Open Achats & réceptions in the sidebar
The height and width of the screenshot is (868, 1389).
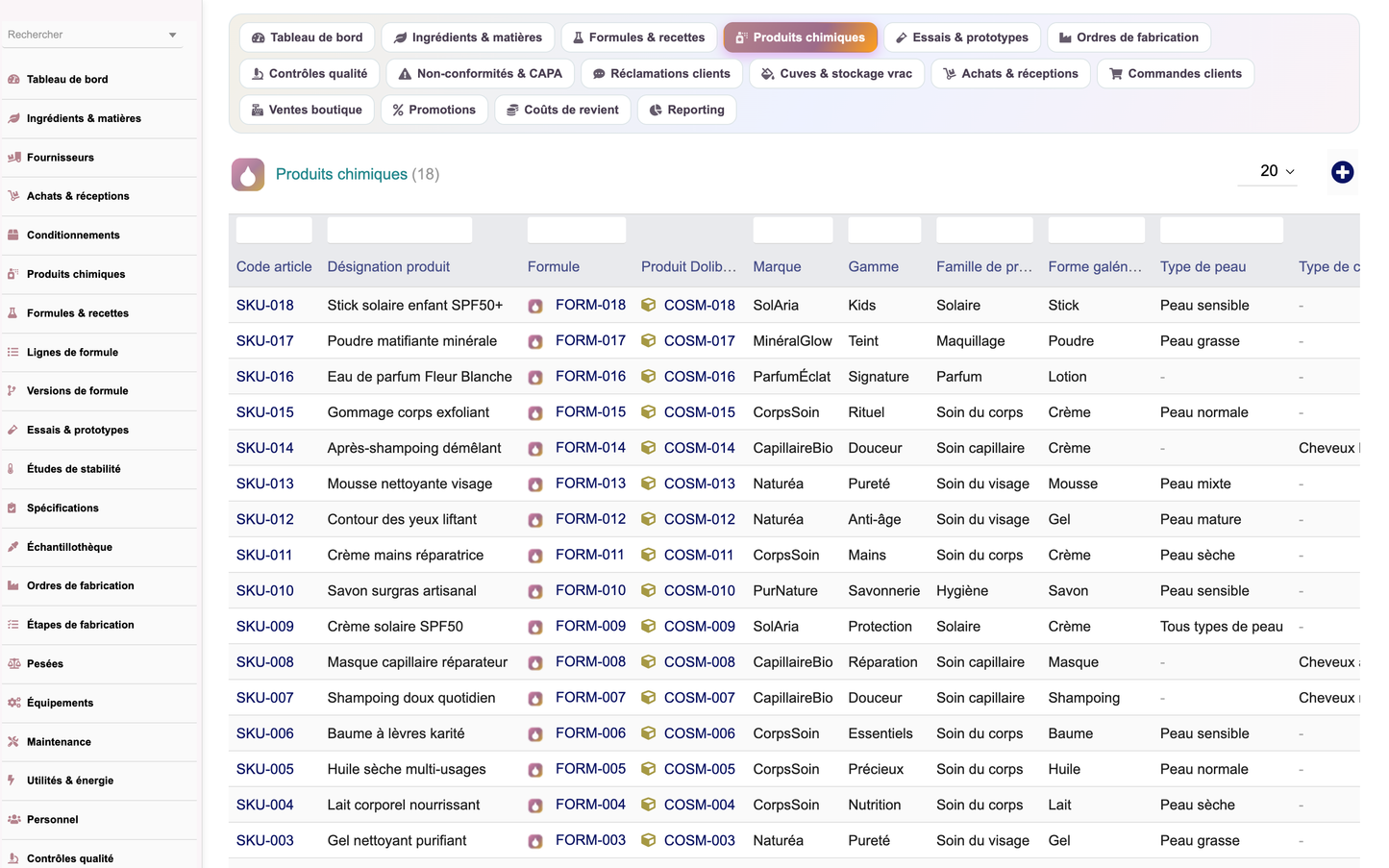coord(78,196)
